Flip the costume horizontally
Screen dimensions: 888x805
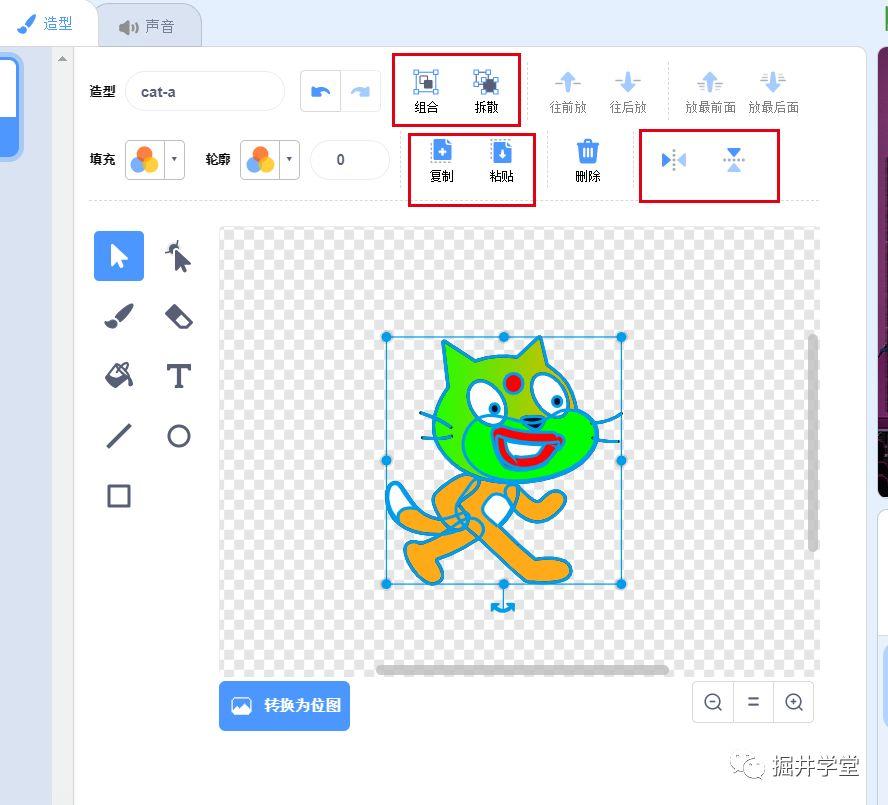click(674, 160)
